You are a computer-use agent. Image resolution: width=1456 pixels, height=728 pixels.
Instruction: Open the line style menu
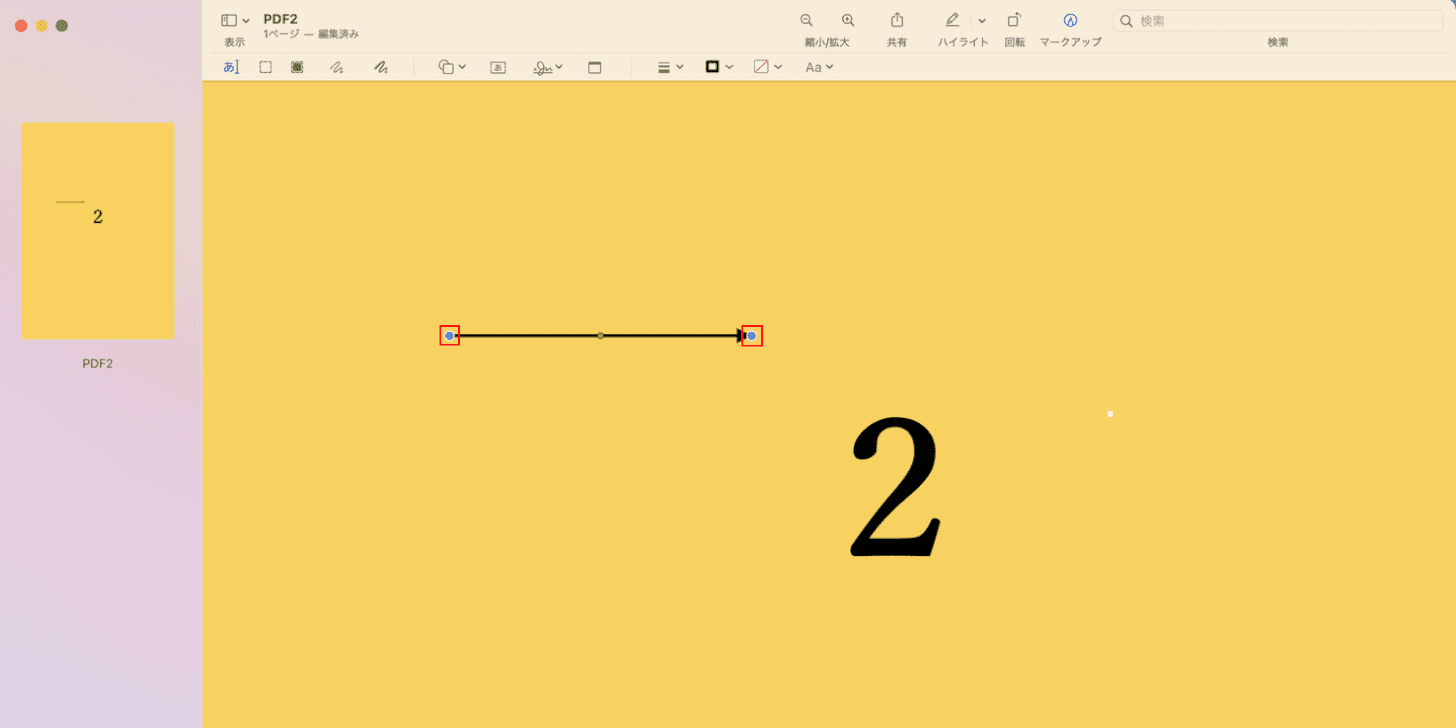[x=670, y=67]
